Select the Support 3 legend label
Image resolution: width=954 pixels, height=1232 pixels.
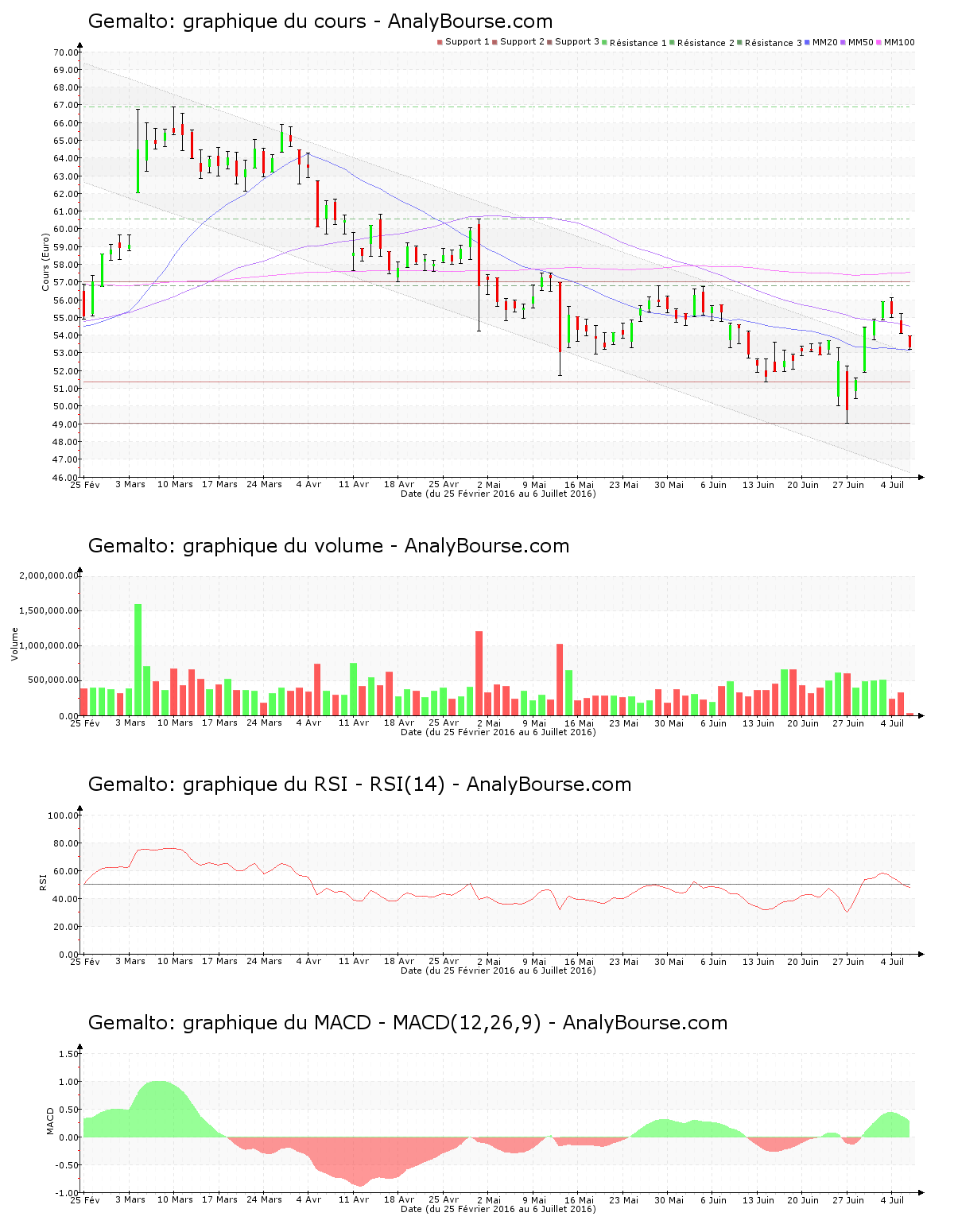pyautogui.click(x=577, y=42)
